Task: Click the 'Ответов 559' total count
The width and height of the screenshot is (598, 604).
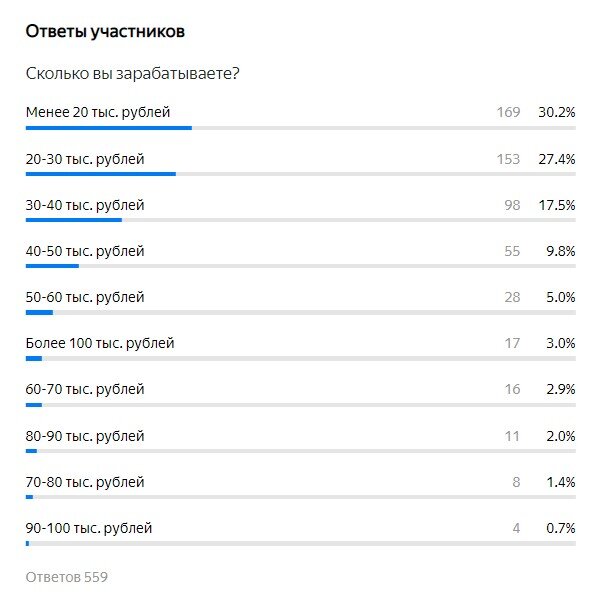Action: tap(67, 577)
